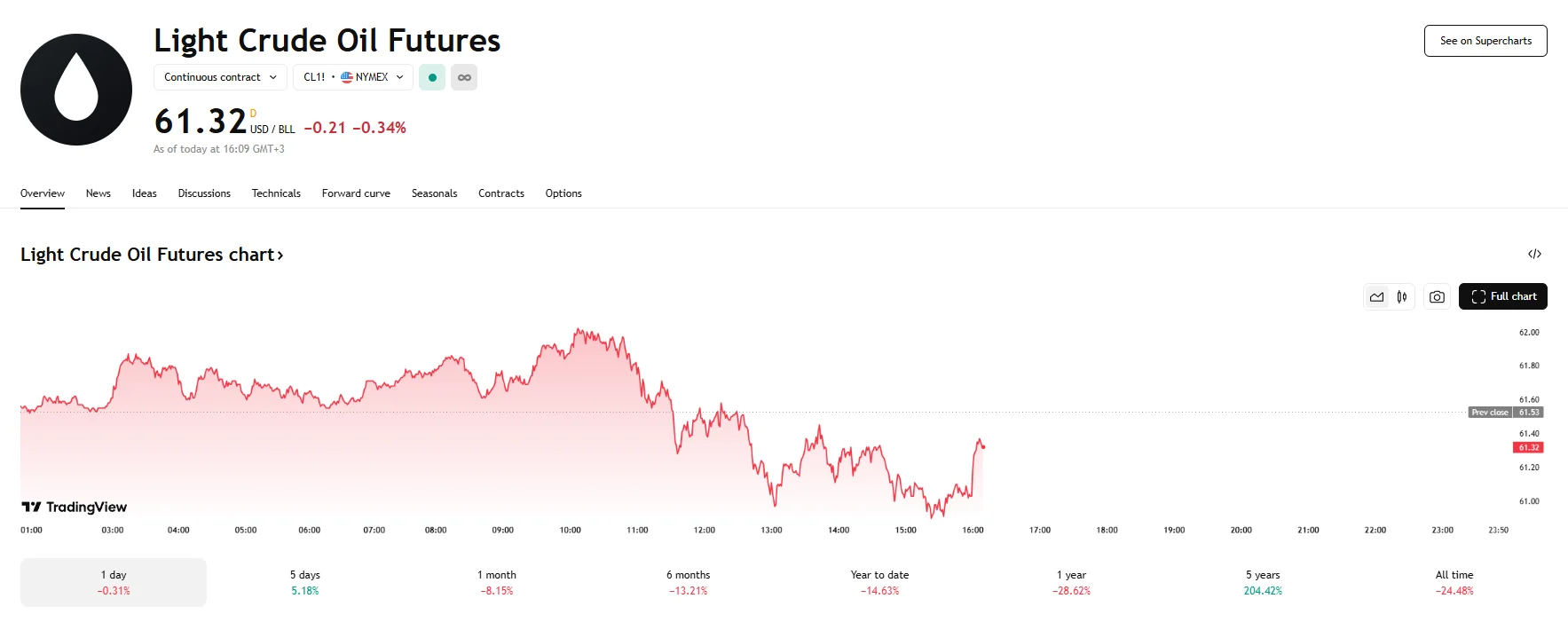Select the All time range
This screenshot has height=622, width=1568.
coord(1454,582)
